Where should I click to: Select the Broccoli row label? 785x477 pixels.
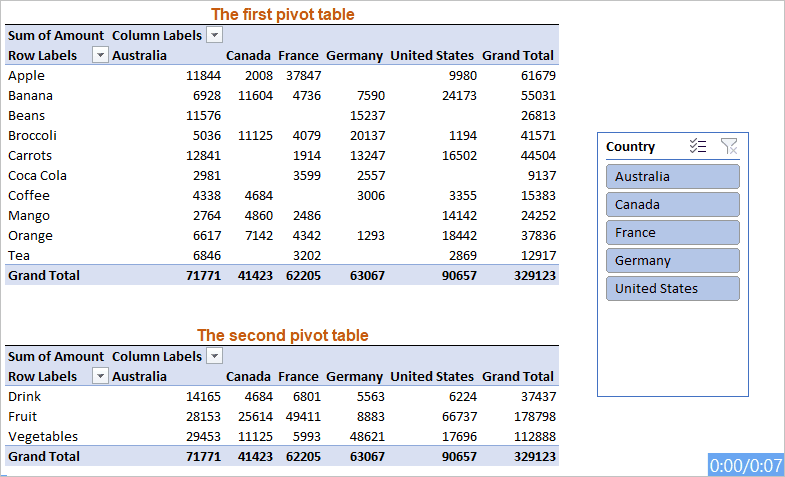pos(33,136)
